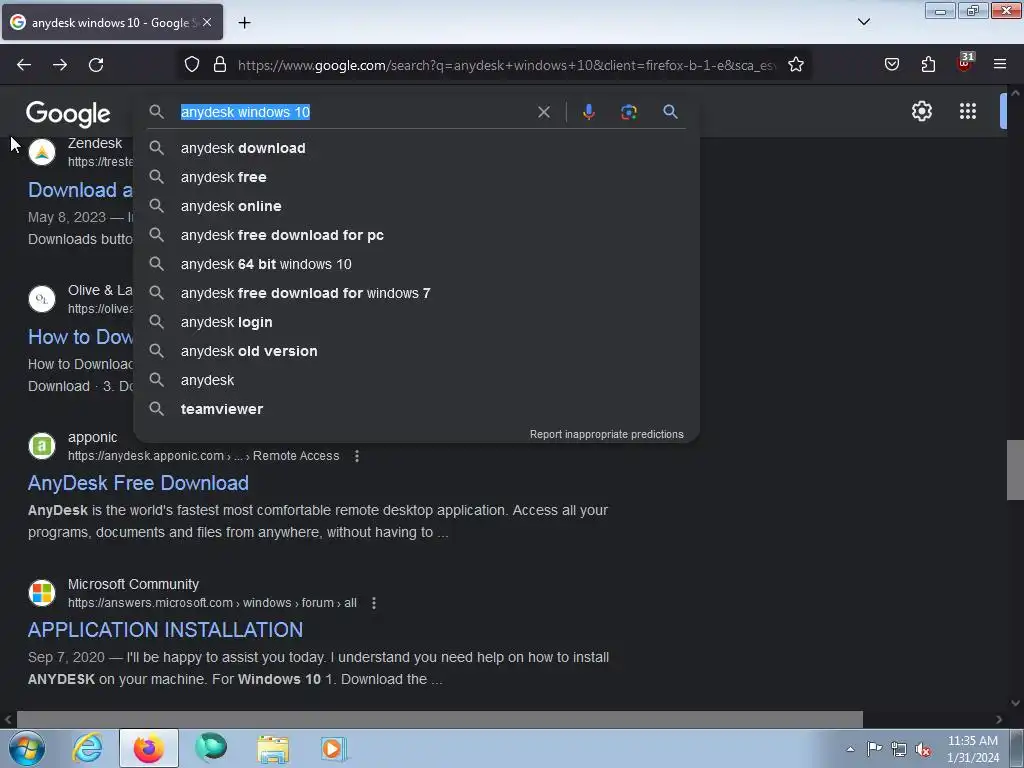This screenshot has width=1024, height=768.
Task: Go back to the previous page
Action: [24, 65]
